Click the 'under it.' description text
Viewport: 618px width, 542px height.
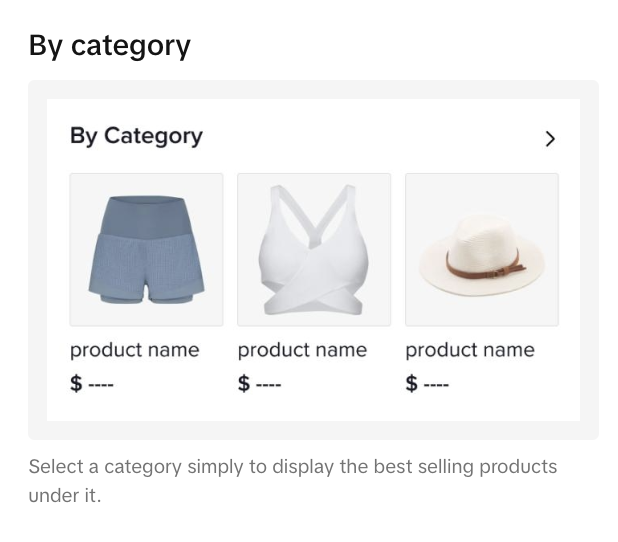65,495
